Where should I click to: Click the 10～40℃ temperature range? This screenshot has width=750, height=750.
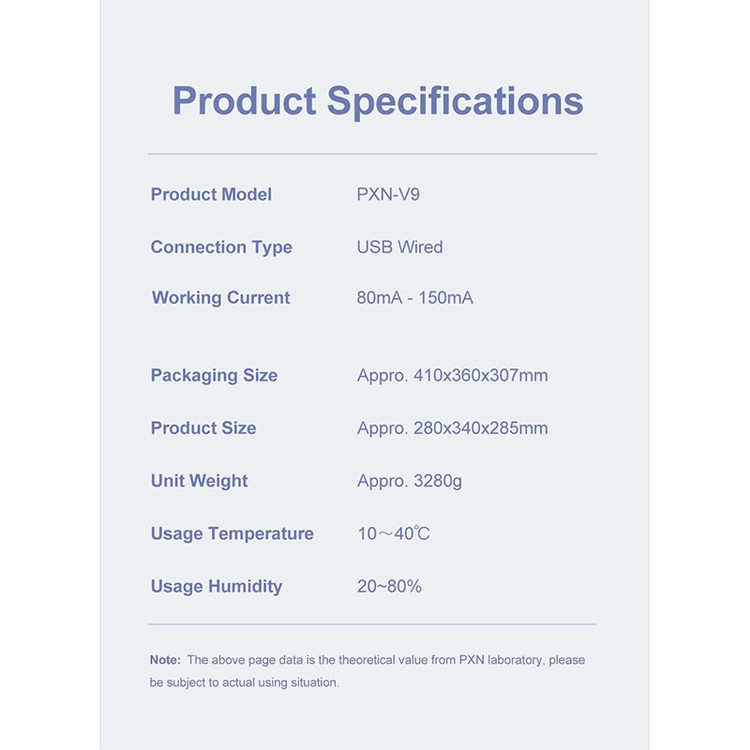click(393, 534)
